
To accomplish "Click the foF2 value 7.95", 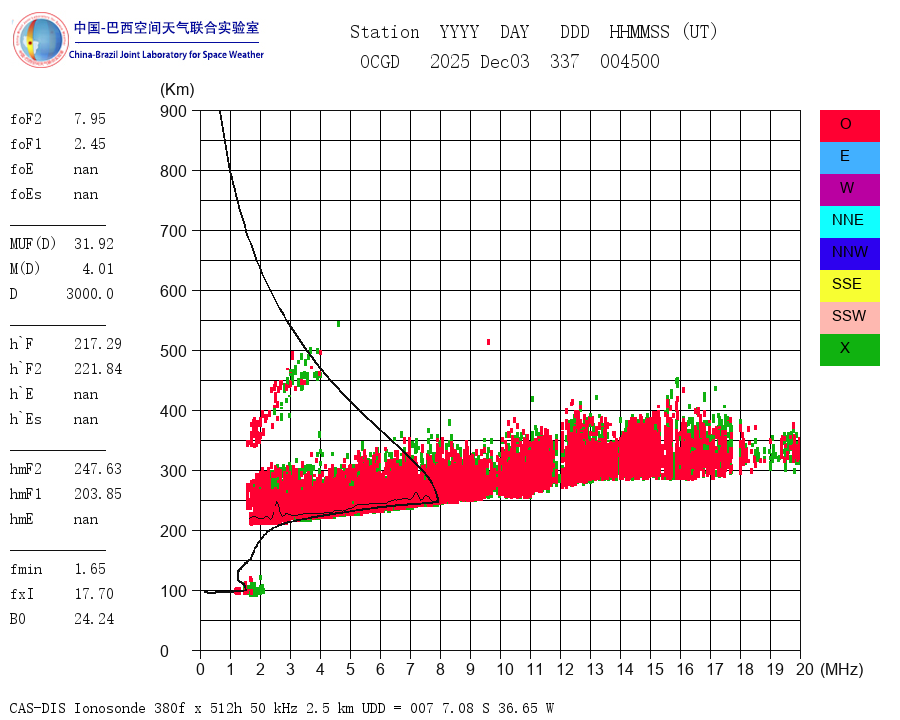I will pyautogui.click(x=90, y=119).
